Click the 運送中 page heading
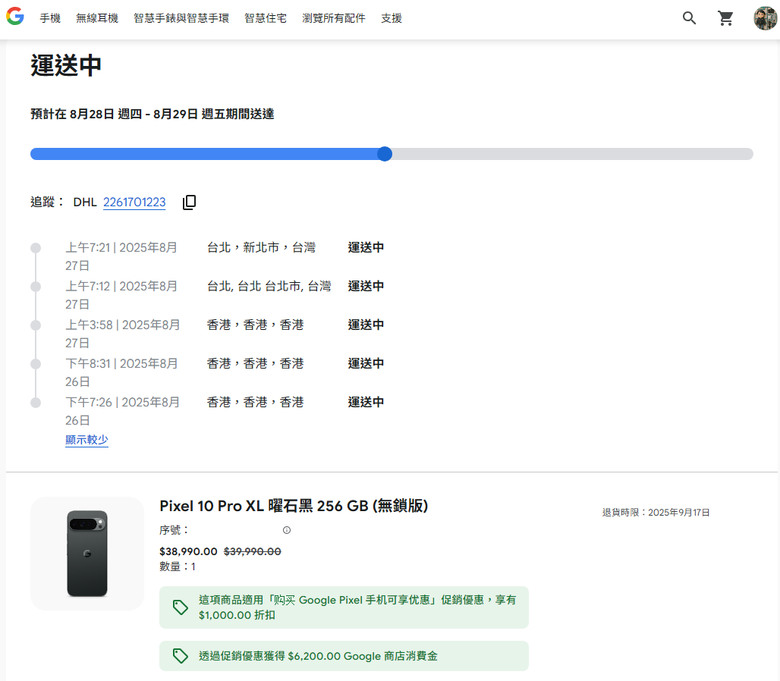 click(x=66, y=66)
